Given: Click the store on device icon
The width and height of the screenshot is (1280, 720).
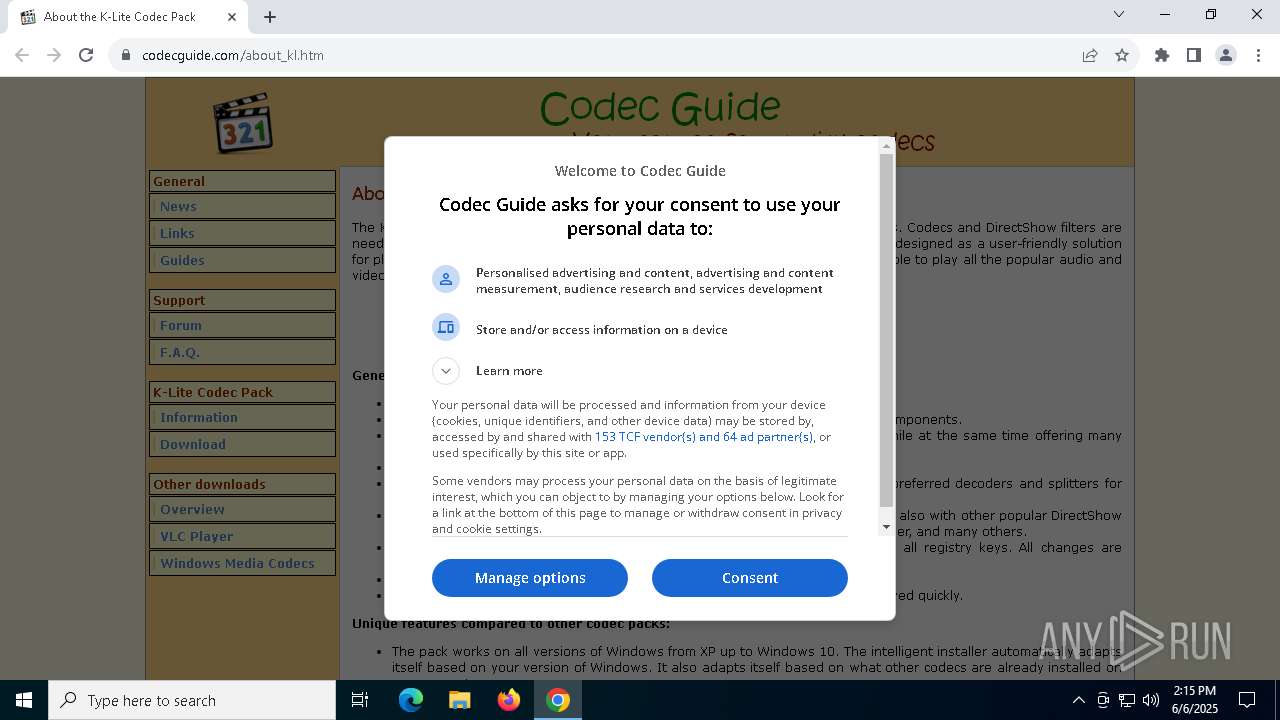Looking at the screenshot, I should tap(446, 327).
